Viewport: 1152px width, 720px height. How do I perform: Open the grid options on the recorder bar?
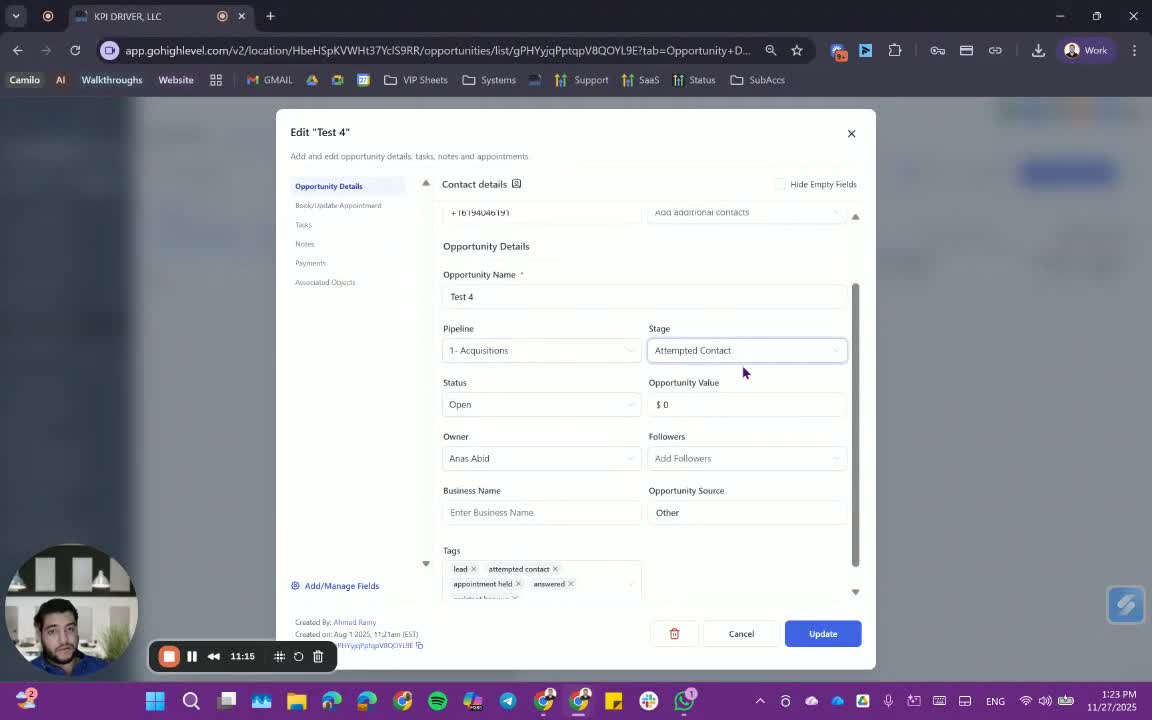point(279,657)
